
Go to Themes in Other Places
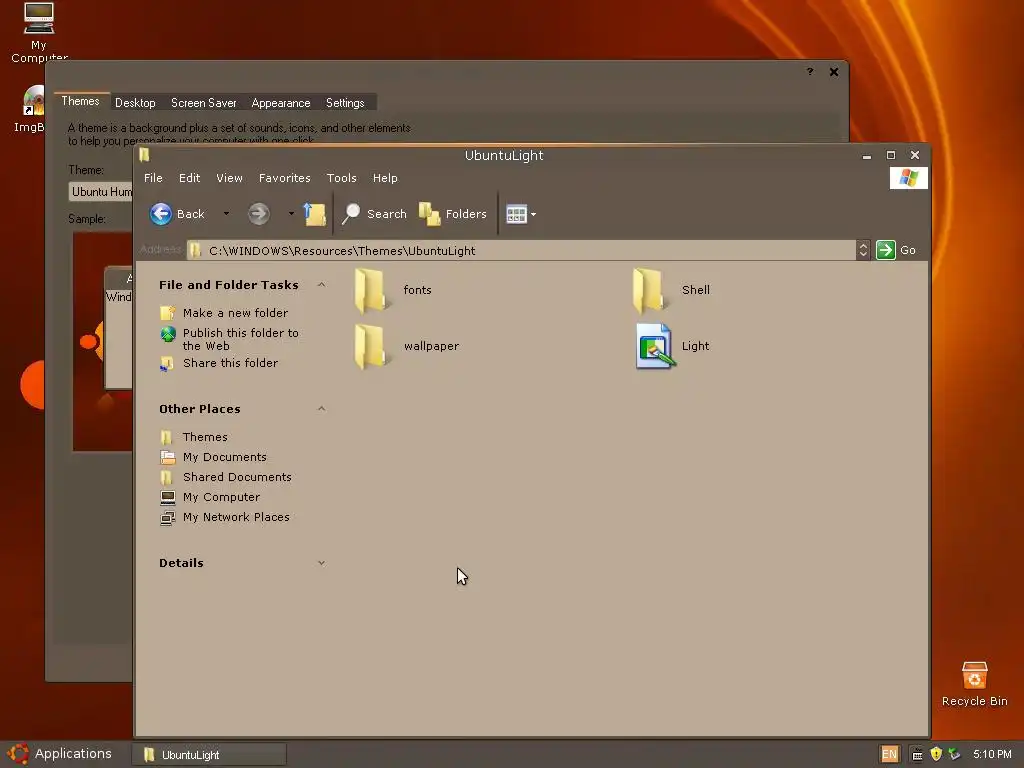coord(205,437)
